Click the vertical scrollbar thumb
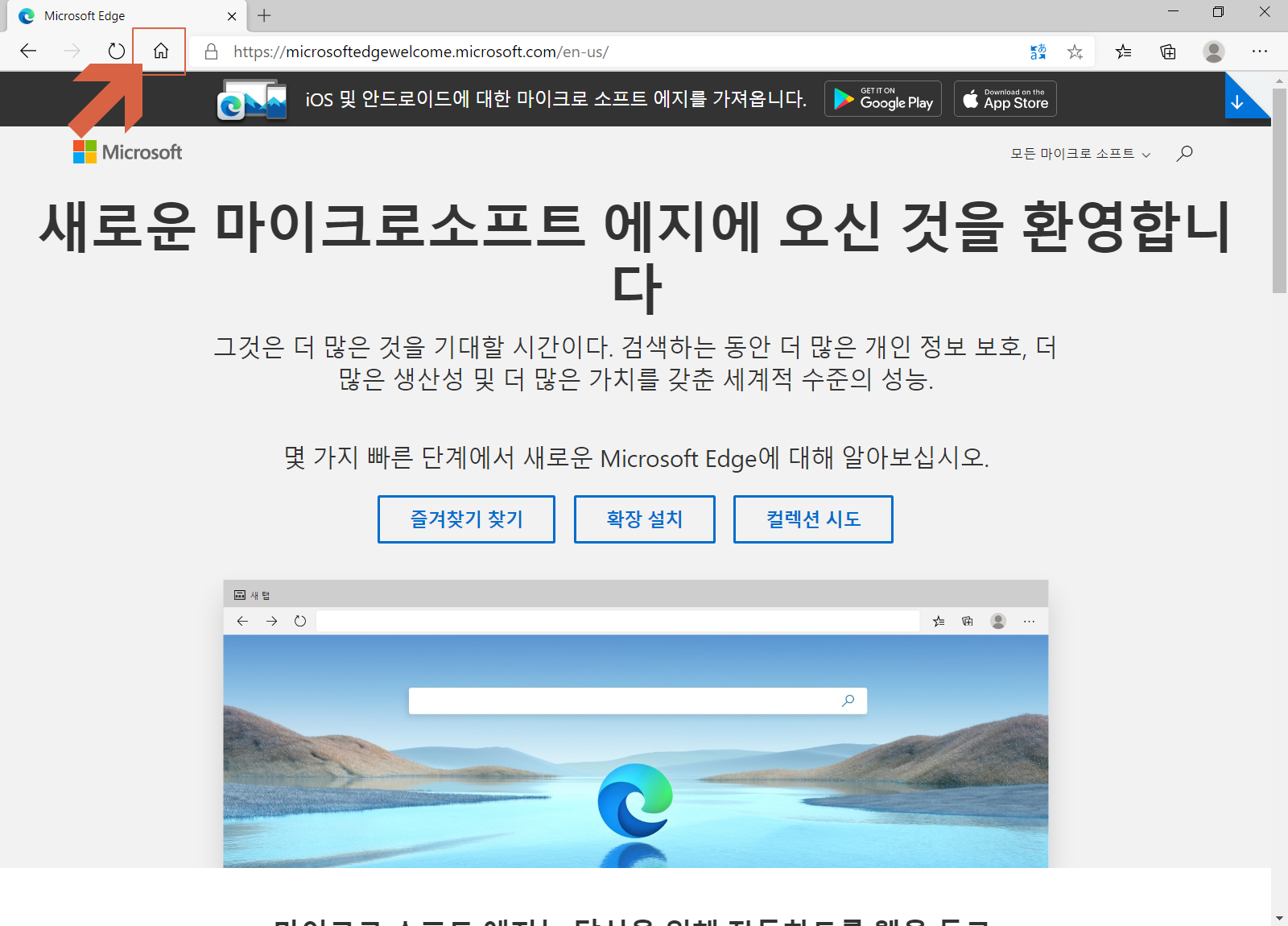The height and width of the screenshot is (926, 1288). 1279,191
